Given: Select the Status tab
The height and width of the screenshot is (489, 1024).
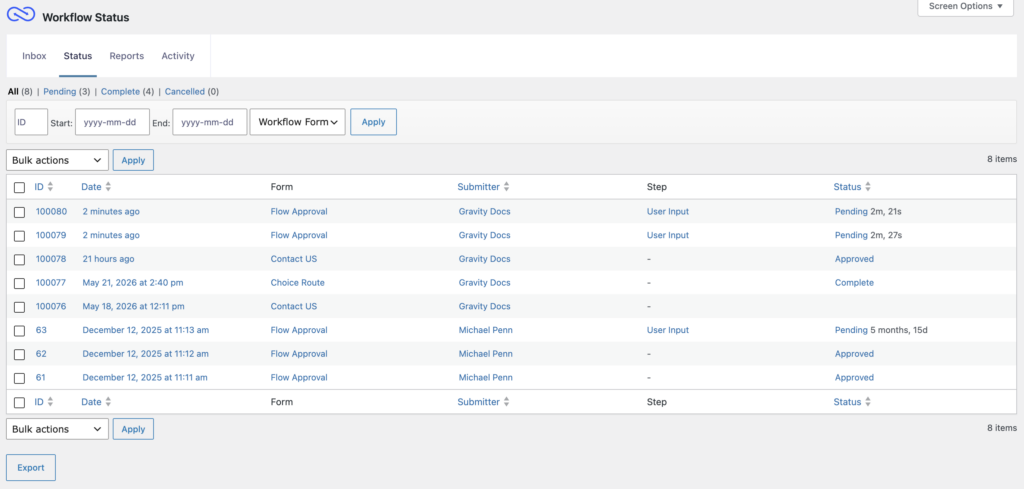Looking at the screenshot, I should [x=78, y=56].
